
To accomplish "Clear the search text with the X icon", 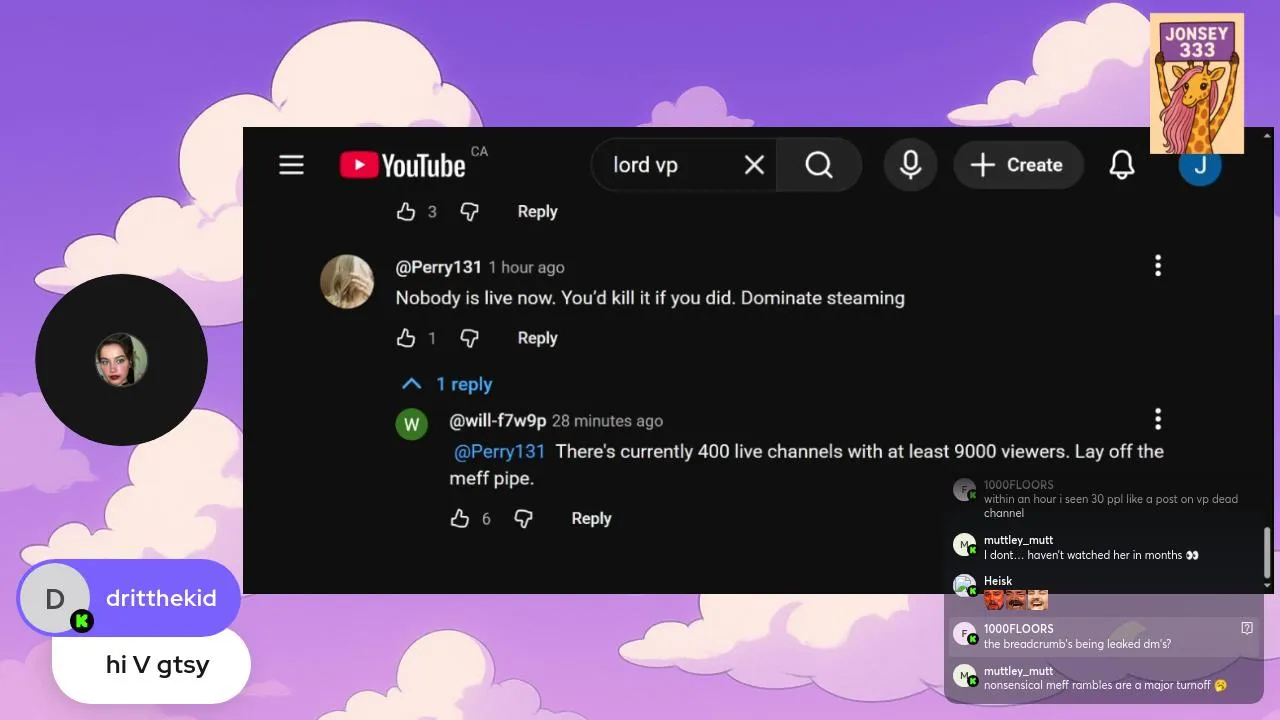I will [754, 165].
